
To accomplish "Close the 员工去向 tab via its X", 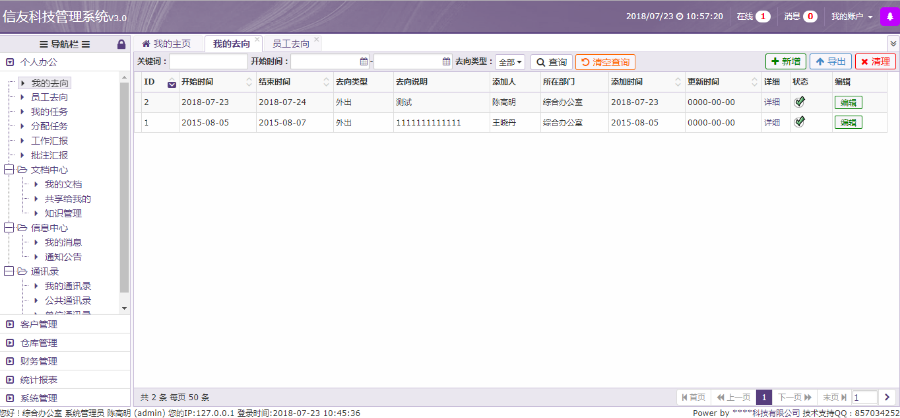I will tap(316, 40).
